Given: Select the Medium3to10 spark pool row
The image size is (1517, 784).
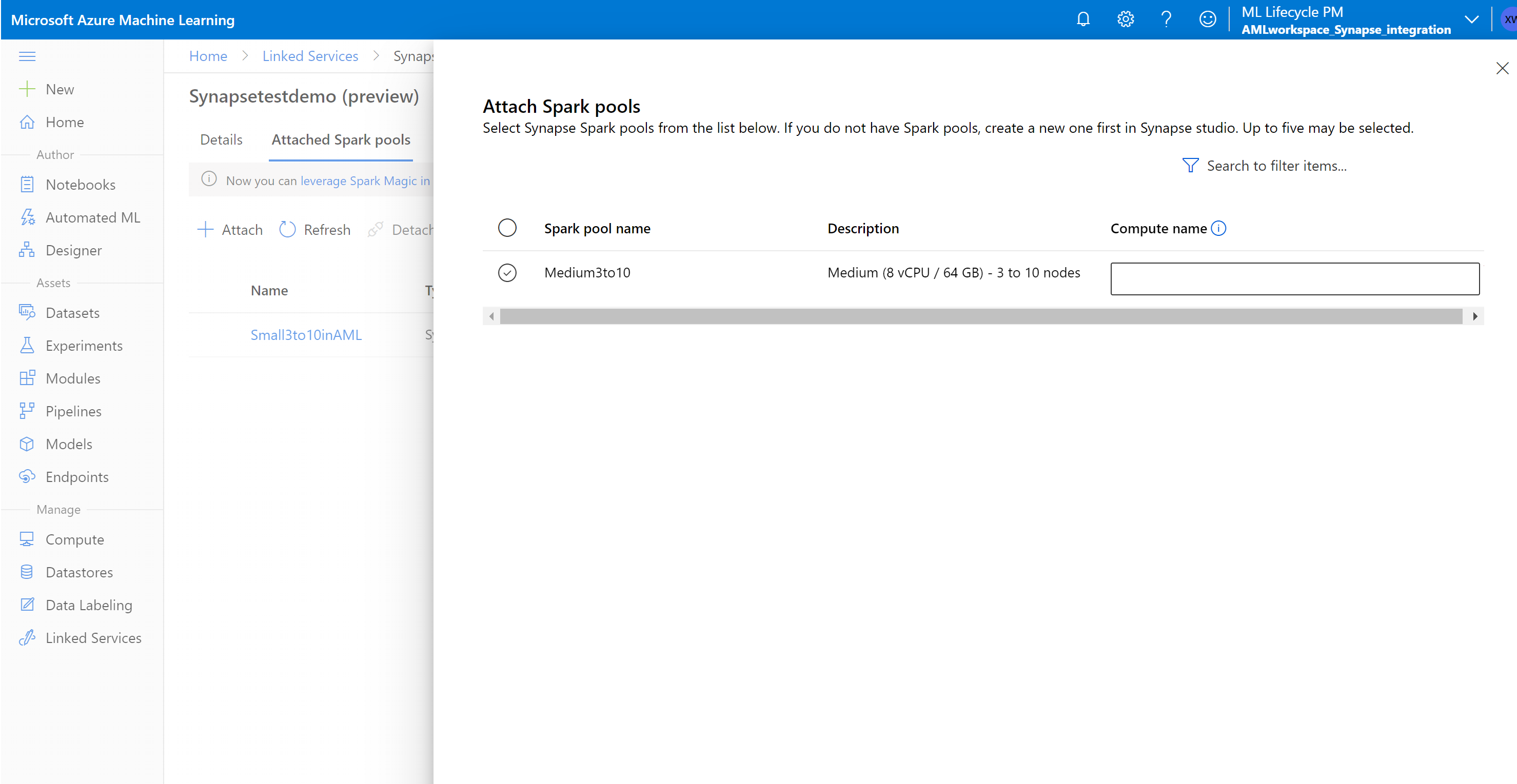Looking at the screenshot, I should (x=507, y=272).
